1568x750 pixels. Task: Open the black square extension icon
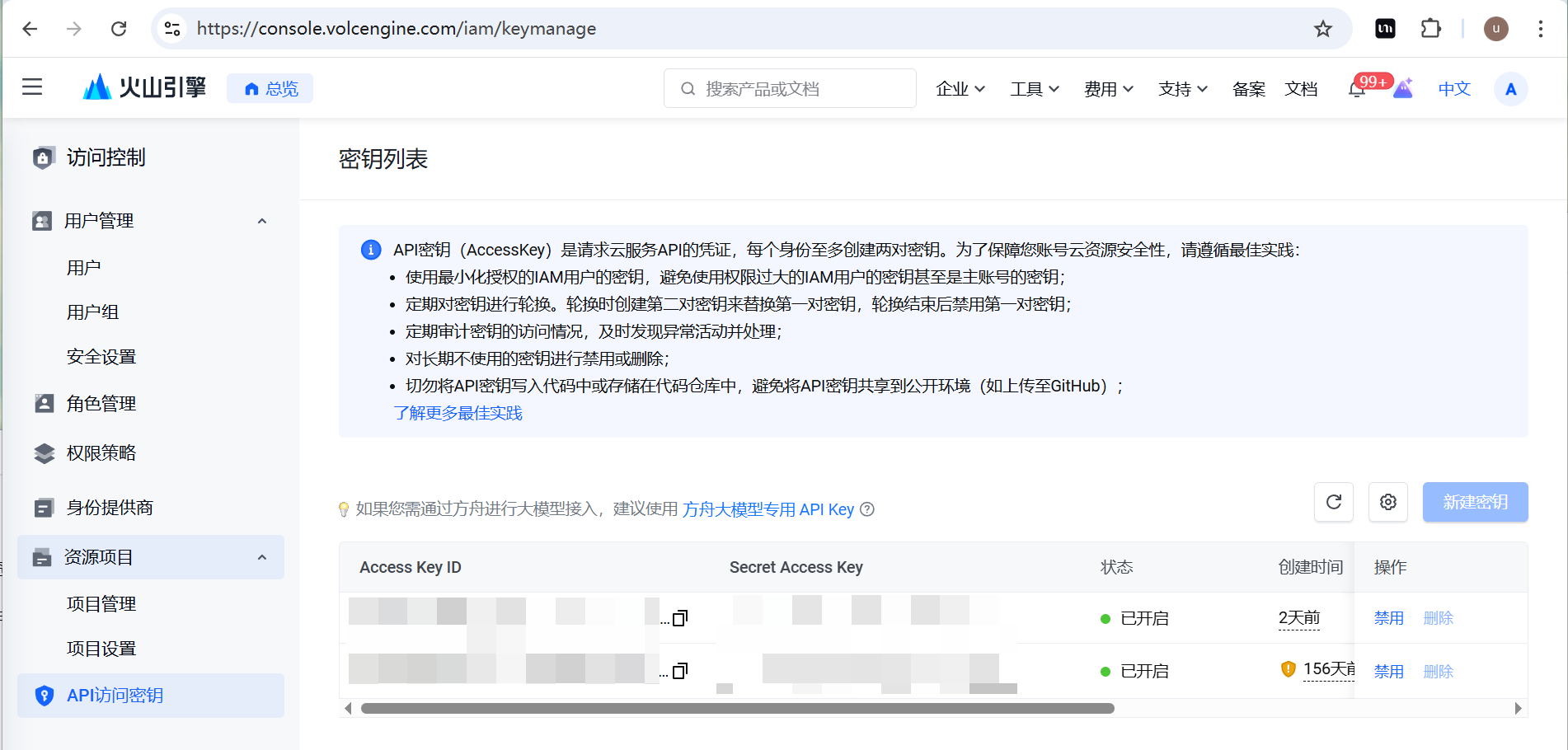[x=1386, y=29]
